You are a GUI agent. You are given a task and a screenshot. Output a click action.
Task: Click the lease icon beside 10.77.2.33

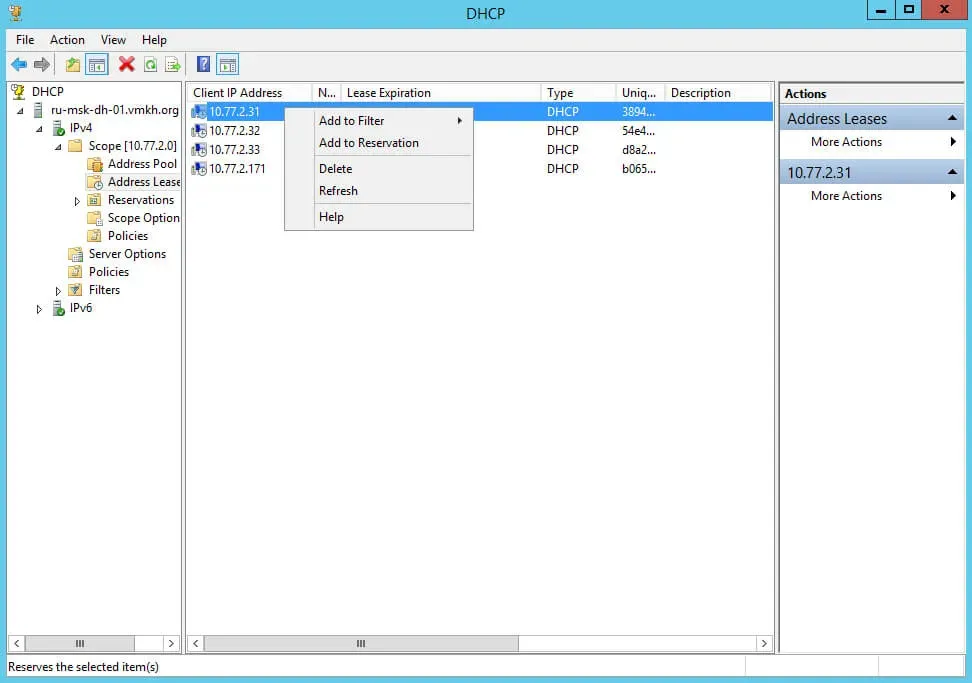point(199,150)
